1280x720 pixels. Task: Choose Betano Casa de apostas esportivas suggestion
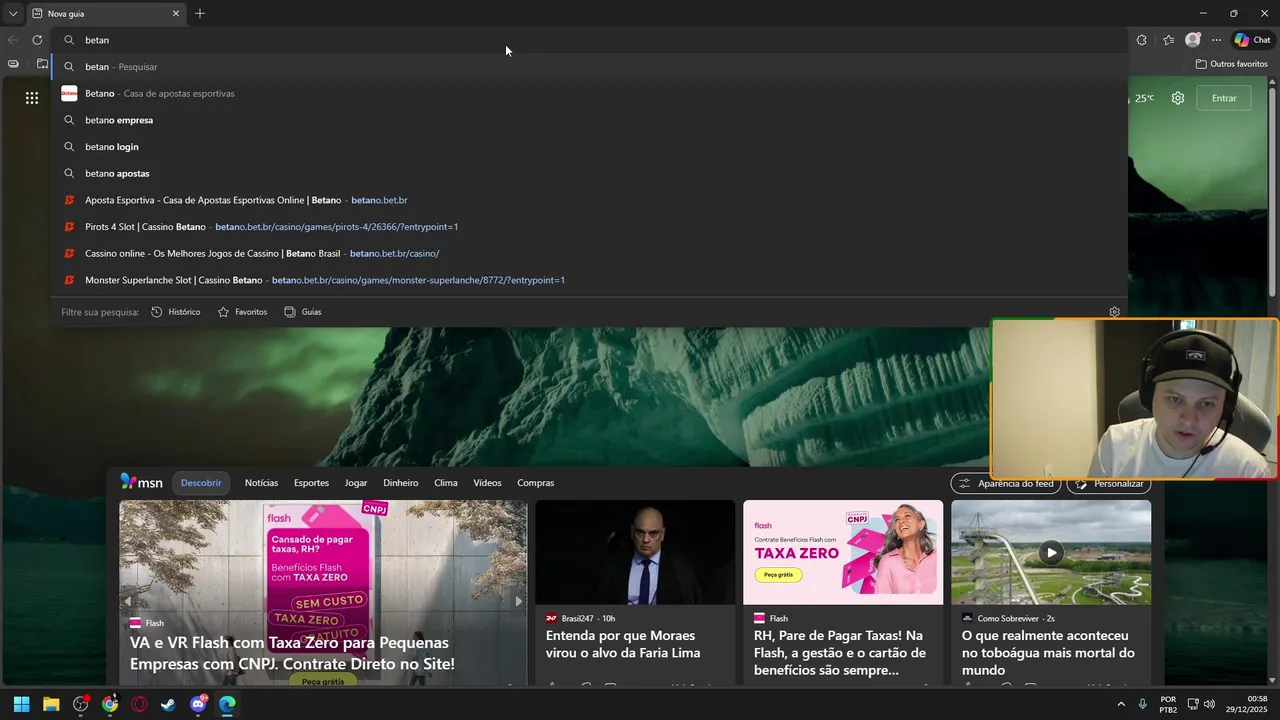coord(590,93)
